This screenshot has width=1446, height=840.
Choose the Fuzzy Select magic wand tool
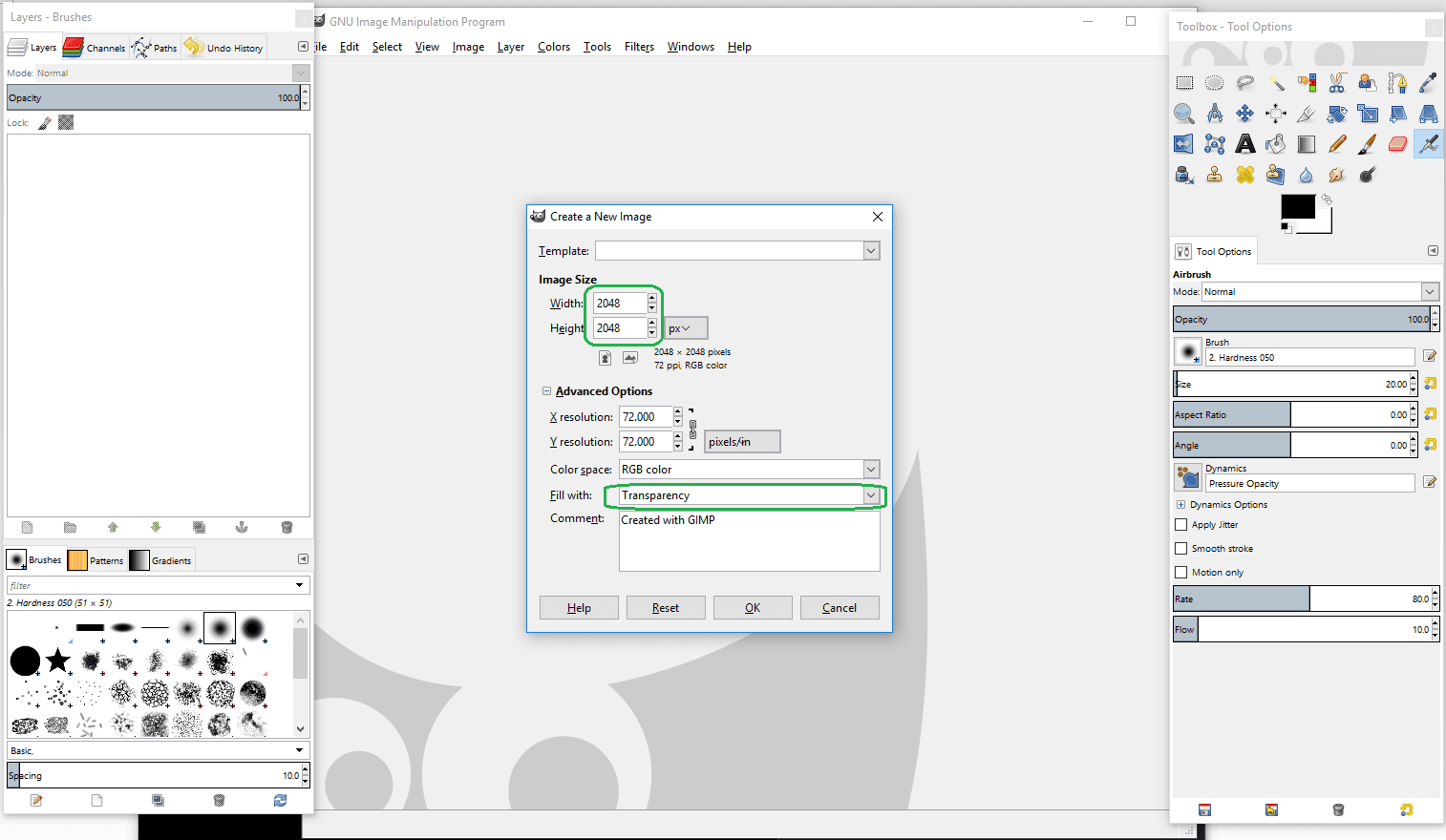point(1276,83)
